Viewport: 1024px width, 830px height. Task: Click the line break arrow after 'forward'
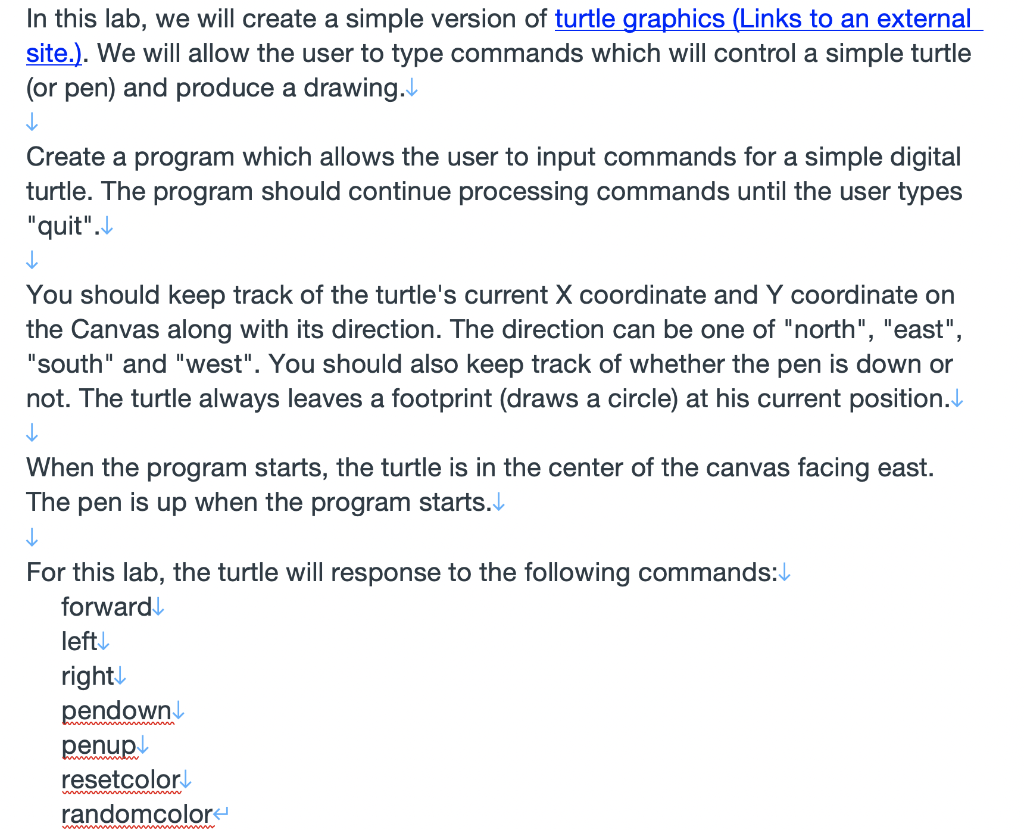(158, 608)
